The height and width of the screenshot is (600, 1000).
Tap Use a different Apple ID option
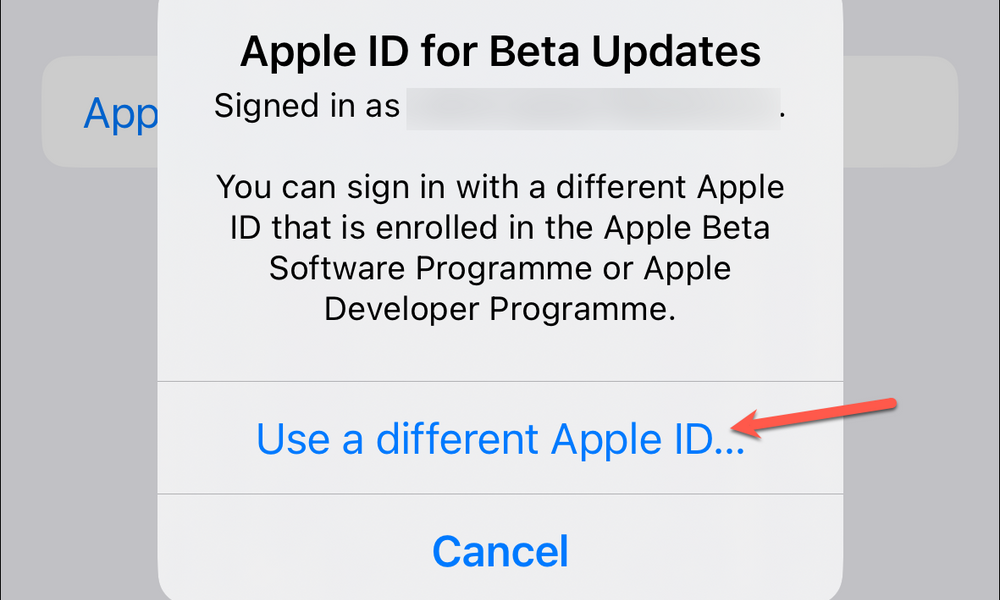pos(500,439)
